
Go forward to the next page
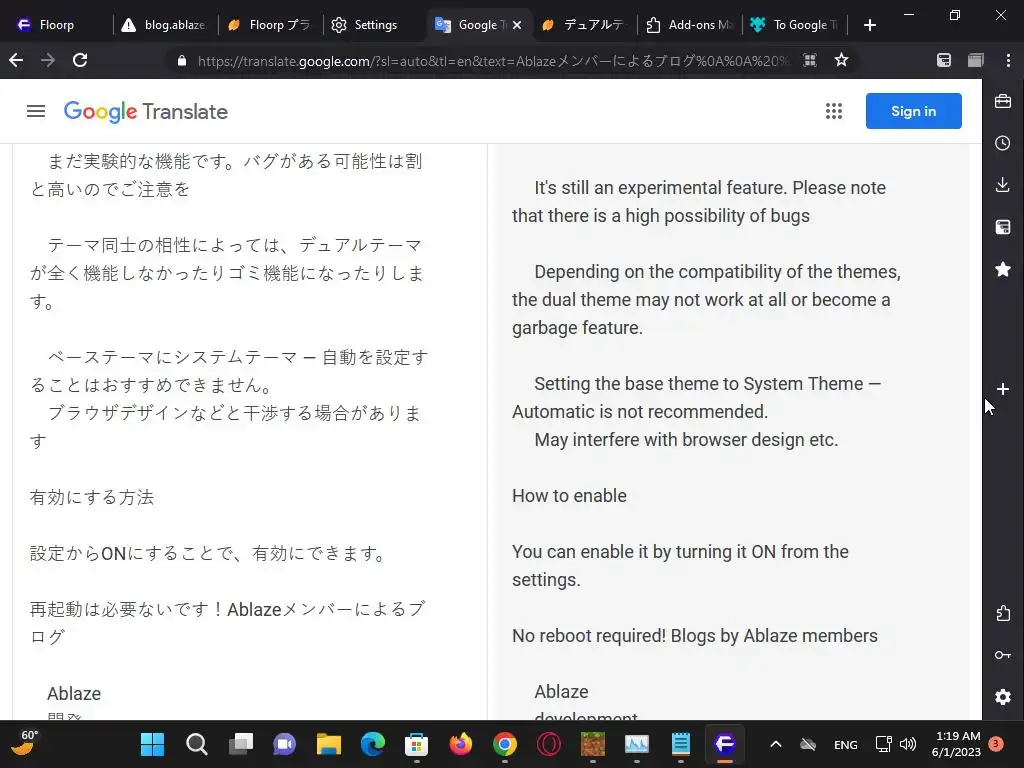pyautogui.click(x=48, y=60)
